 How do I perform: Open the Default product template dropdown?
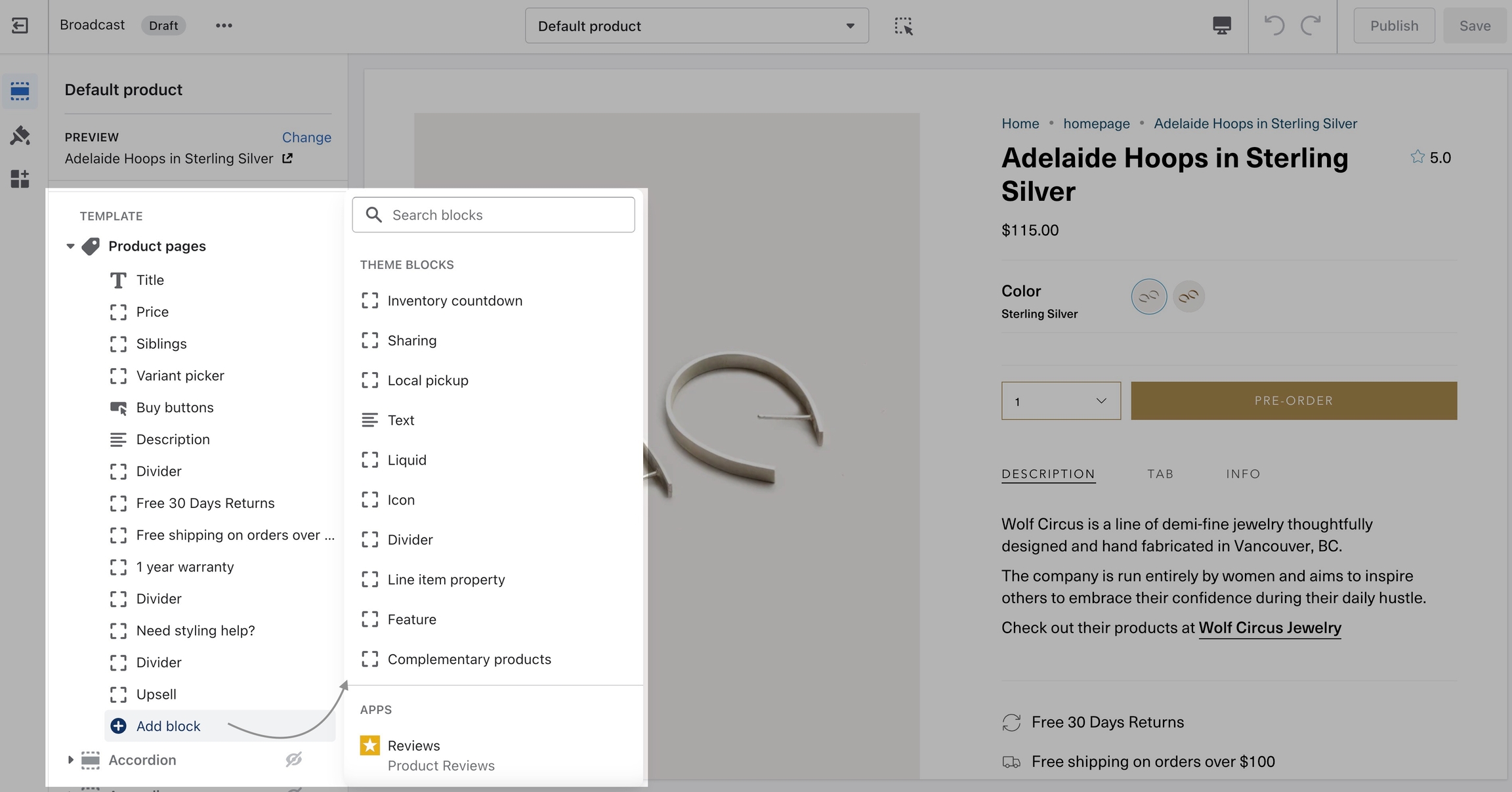pyautogui.click(x=696, y=26)
